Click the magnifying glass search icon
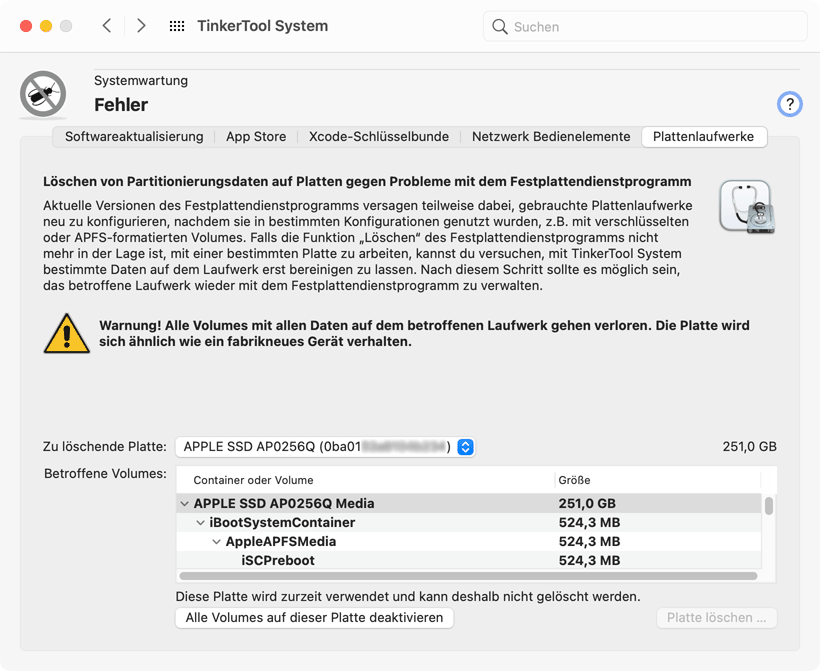 click(x=500, y=27)
